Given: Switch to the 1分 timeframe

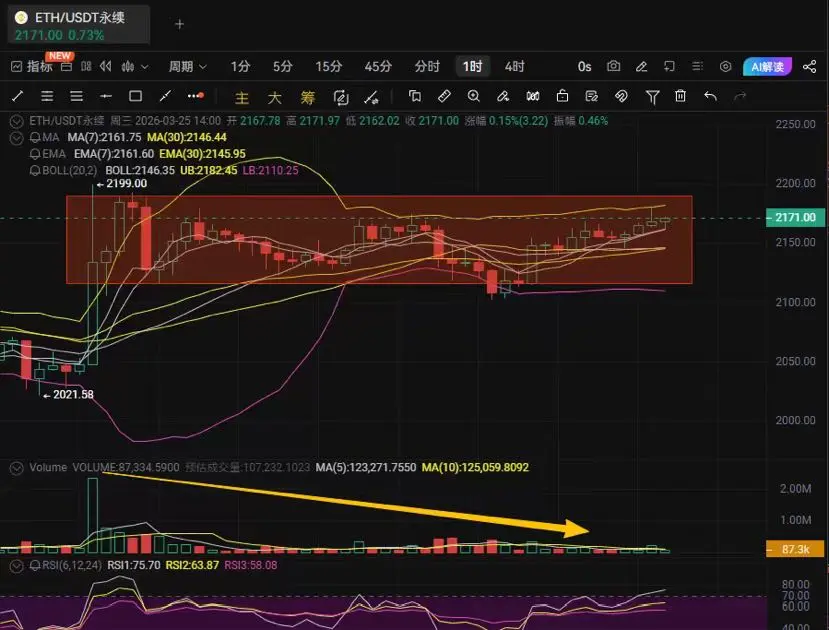Looking at the screenshot, I should pyautogui.click(x=240, y=67).
